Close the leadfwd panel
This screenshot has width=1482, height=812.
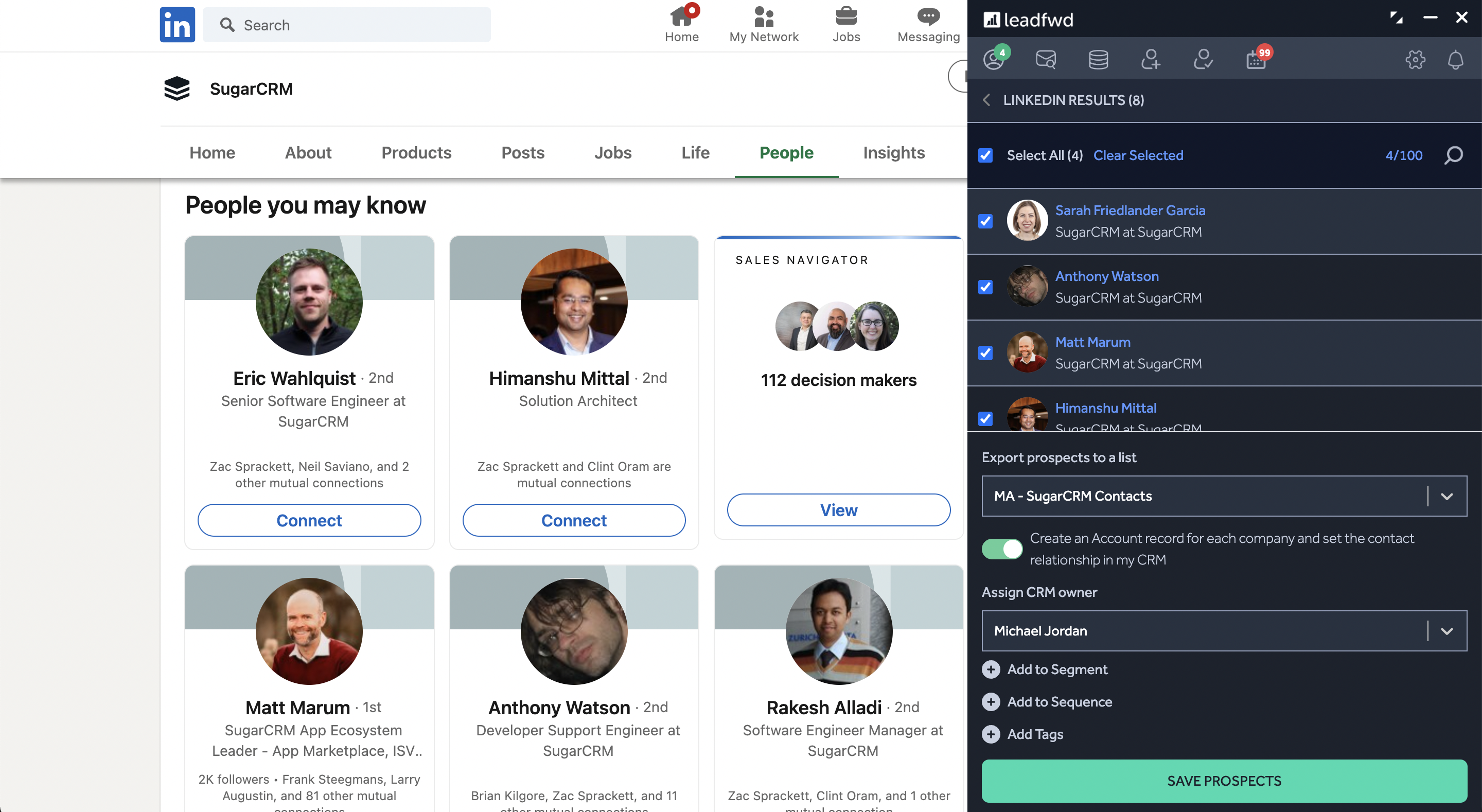(x=1461, y=18)
